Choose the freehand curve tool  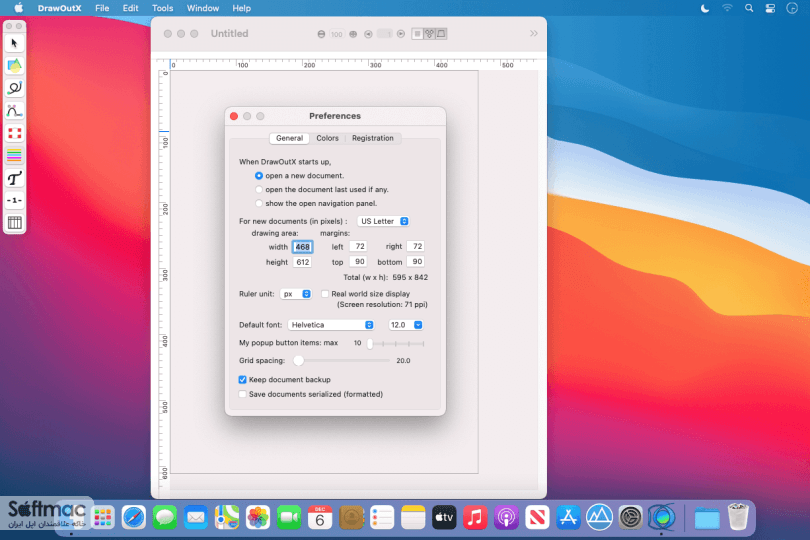(14, 88)
